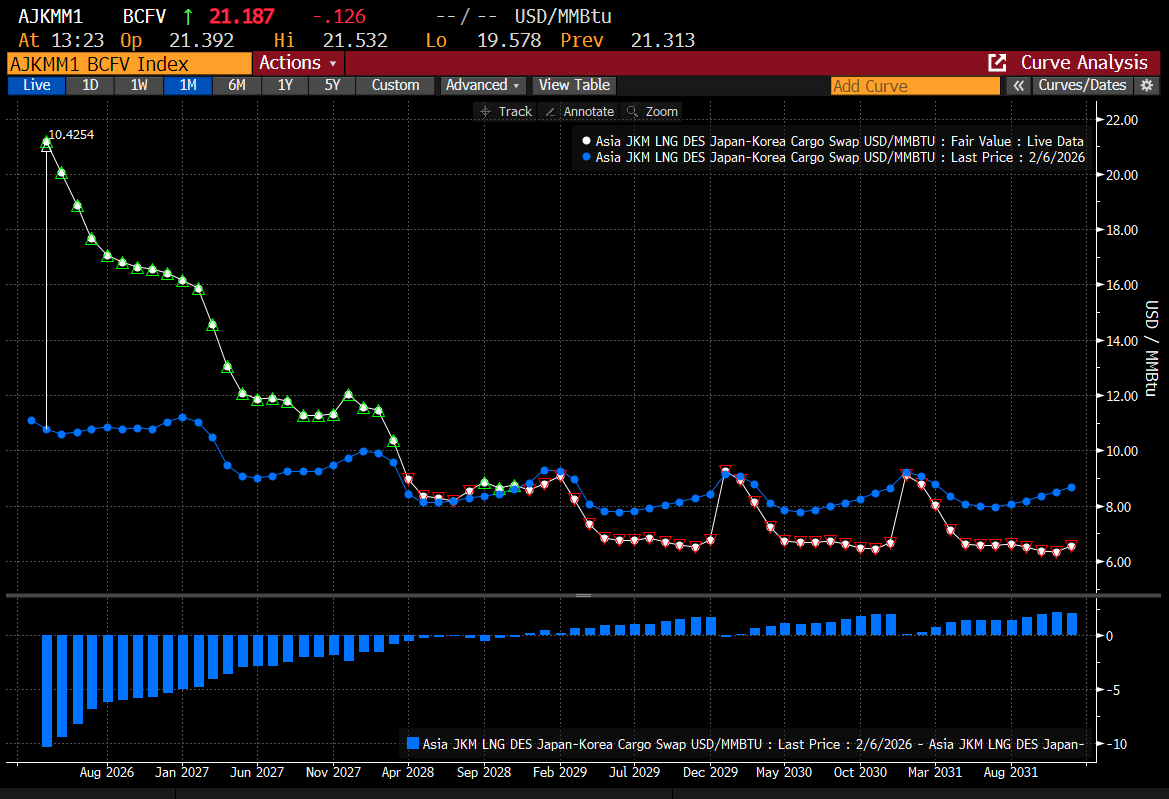Open chart settings gear icon
1169x799 pixels.
coord(1147,85)
